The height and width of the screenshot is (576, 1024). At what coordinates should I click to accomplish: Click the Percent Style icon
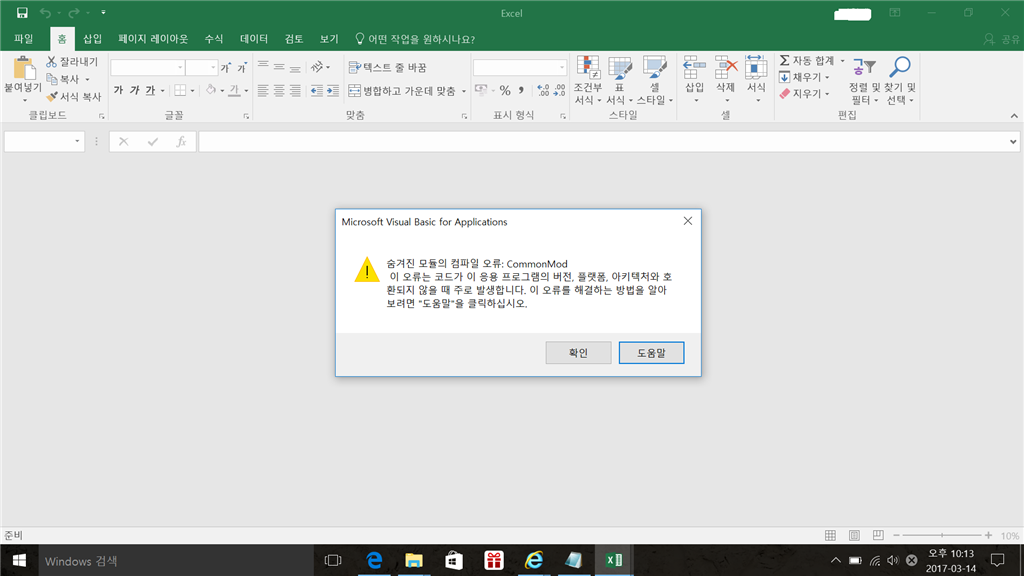(x=505, y=91)
